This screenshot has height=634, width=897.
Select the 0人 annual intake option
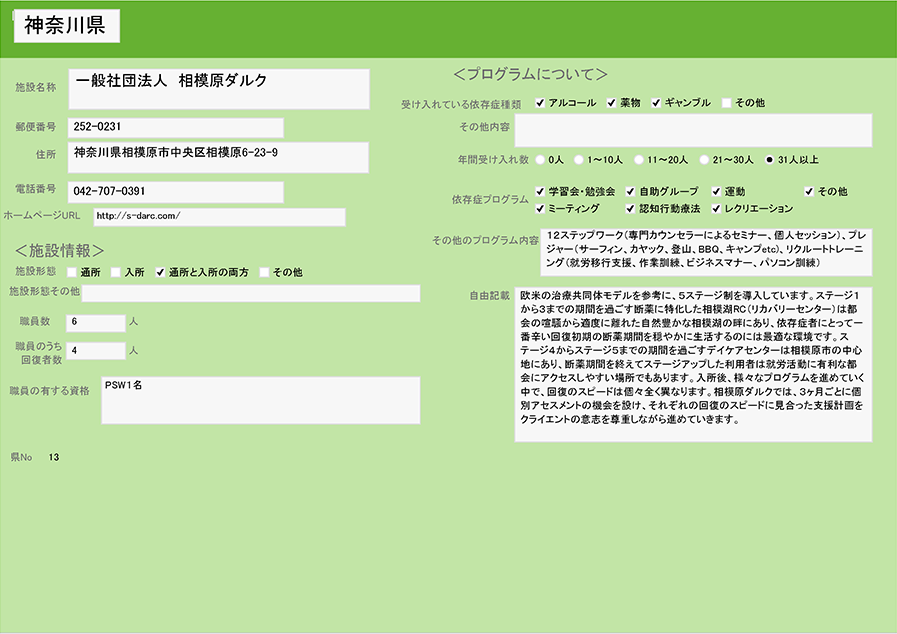[540, 159]
